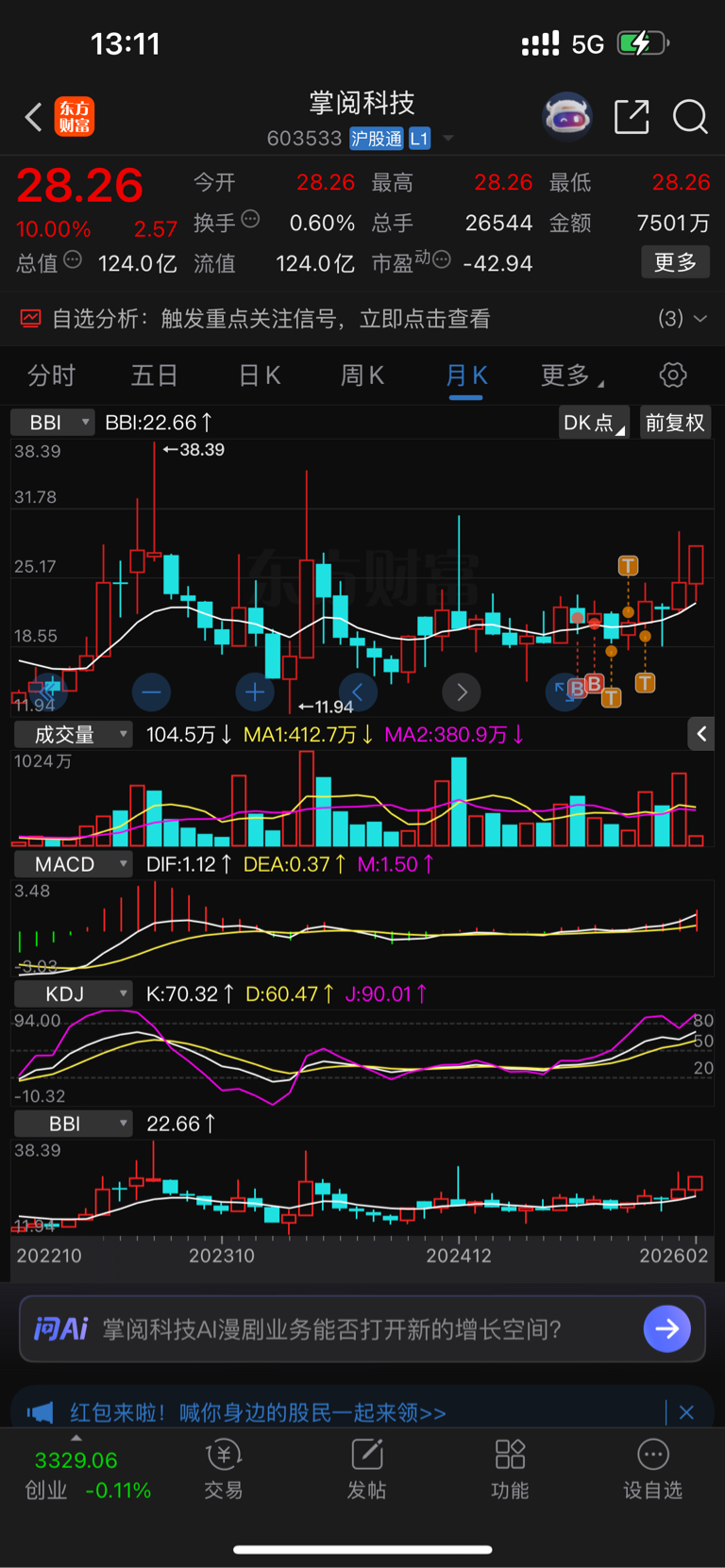The height and width of the screenshot is (1568, 725).
Task: Zoom in chart with plus circle
Action: click(x=255, y=692)
